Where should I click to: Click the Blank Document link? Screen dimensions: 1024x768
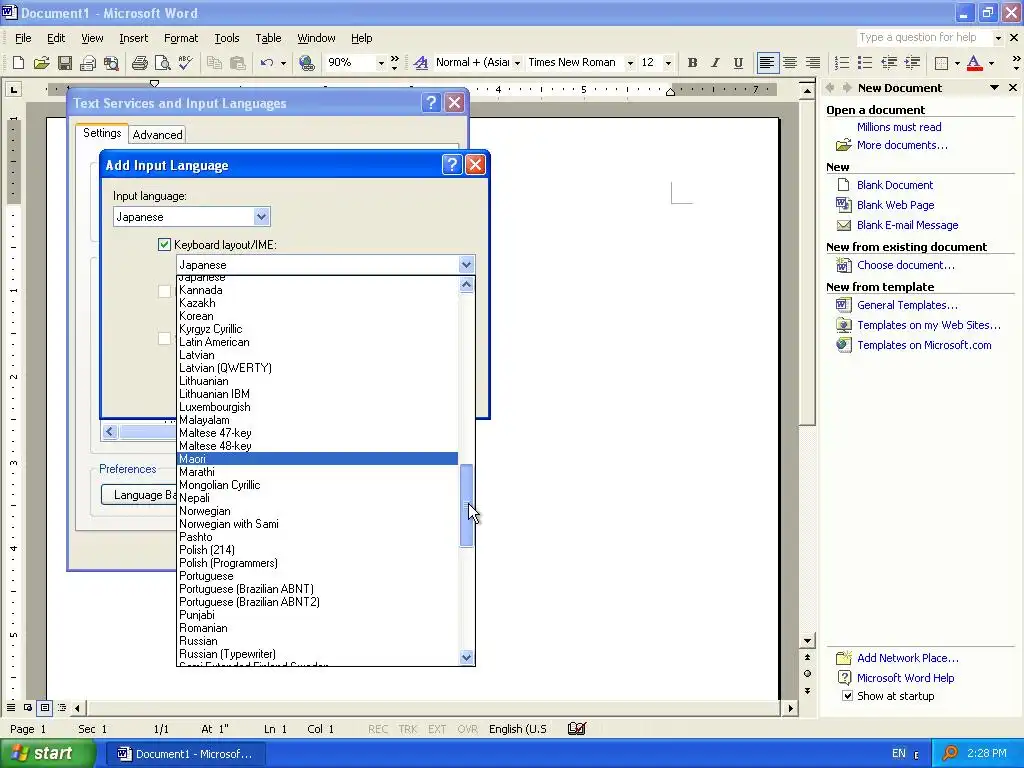pyautogui.click(x=895, y=185)
